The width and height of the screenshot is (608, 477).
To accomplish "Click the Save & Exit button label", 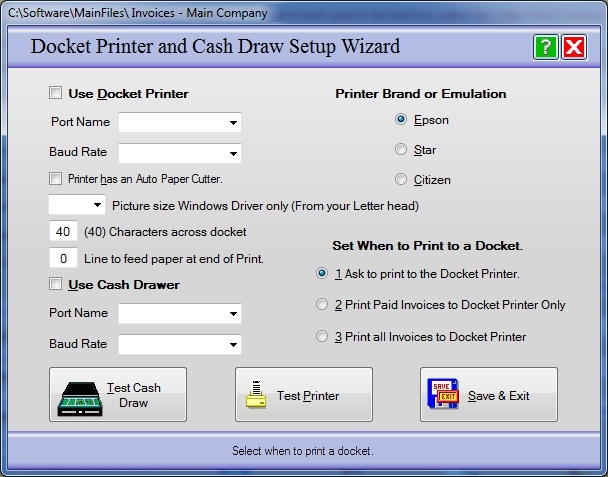I will [x=498, y=396].
